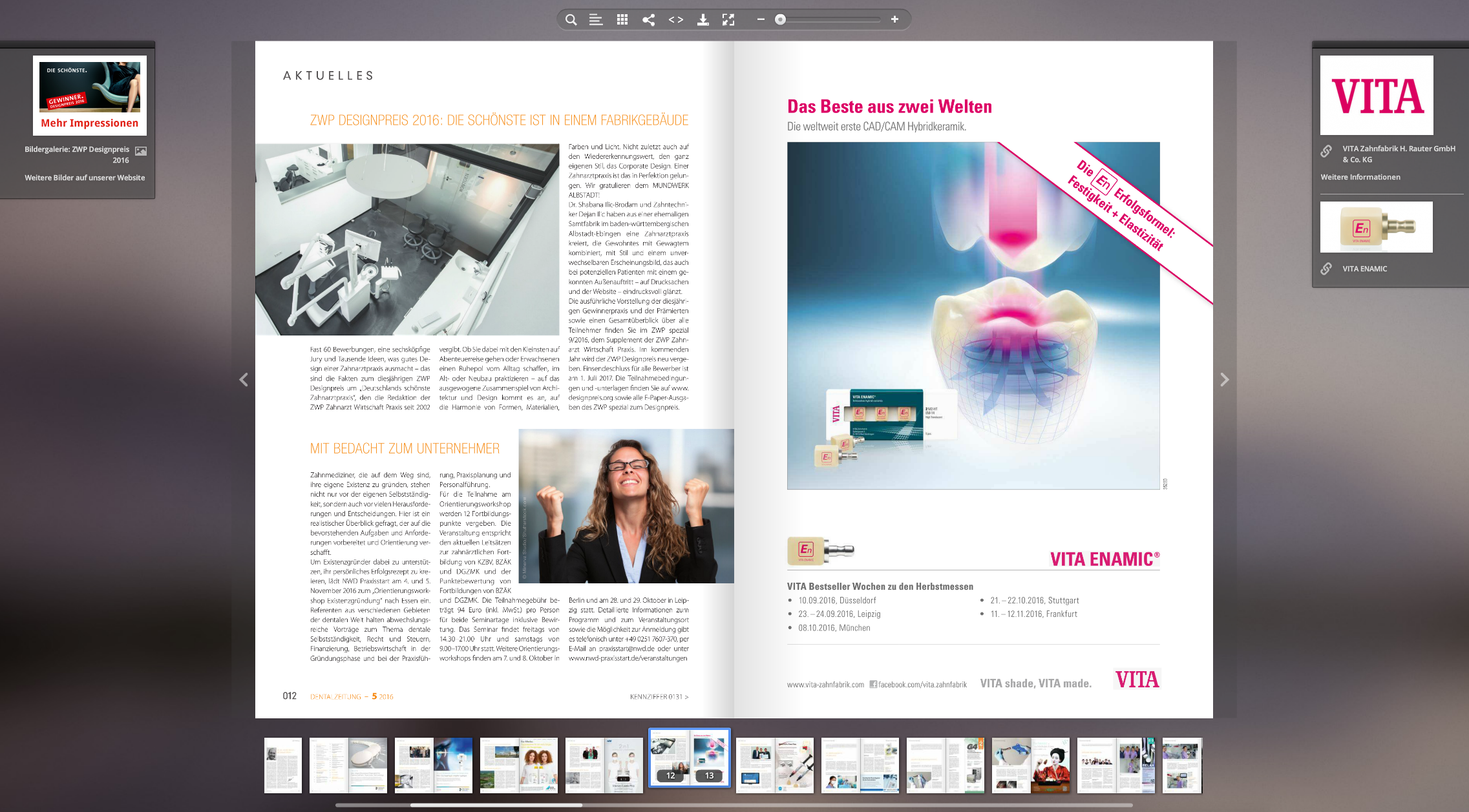This screenshot has width=1469, height=812.
Task: Click the share icon in toolbar
Action: (648, 19)
